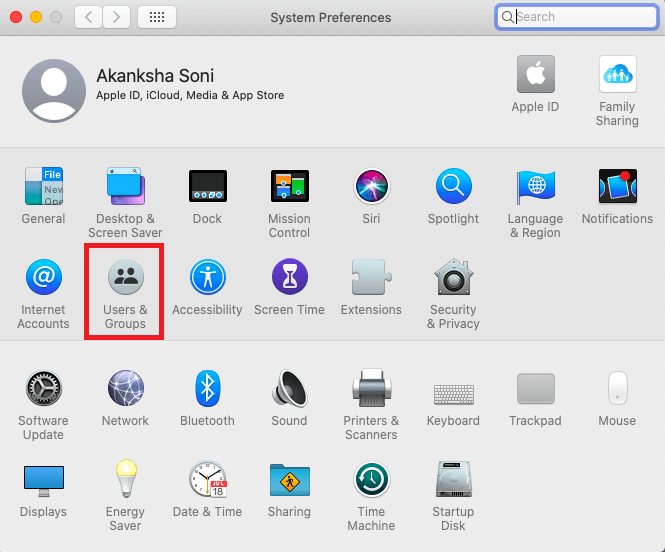The image size is (665, 552).
Task: Open Security & Privacy settings
Action: (453, 278)
